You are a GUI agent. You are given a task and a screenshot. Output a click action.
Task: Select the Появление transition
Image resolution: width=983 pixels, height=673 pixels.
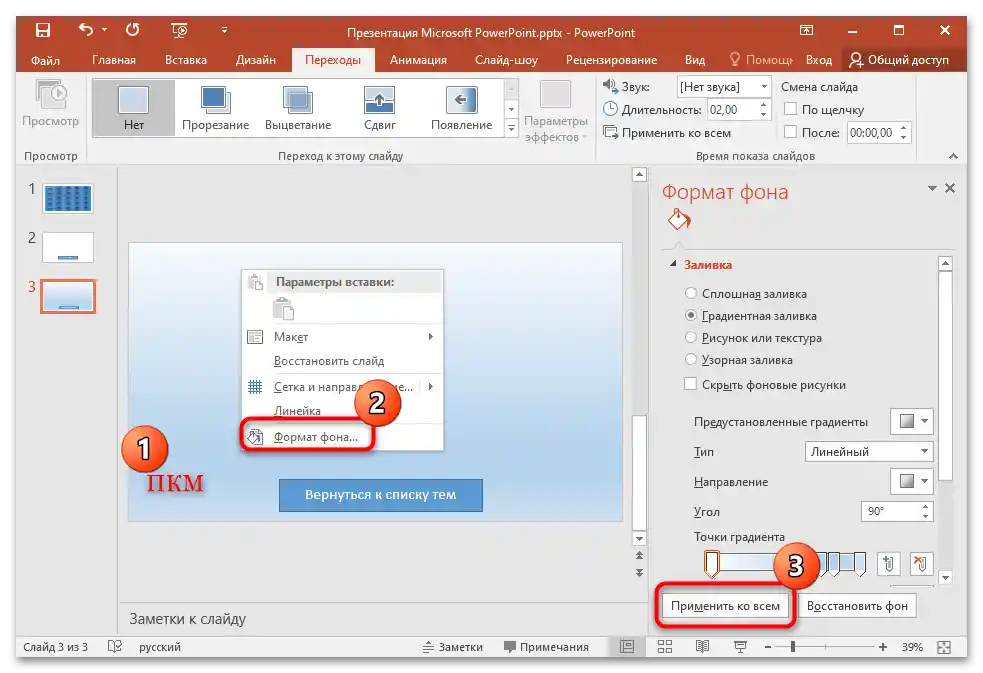point(461,108)
